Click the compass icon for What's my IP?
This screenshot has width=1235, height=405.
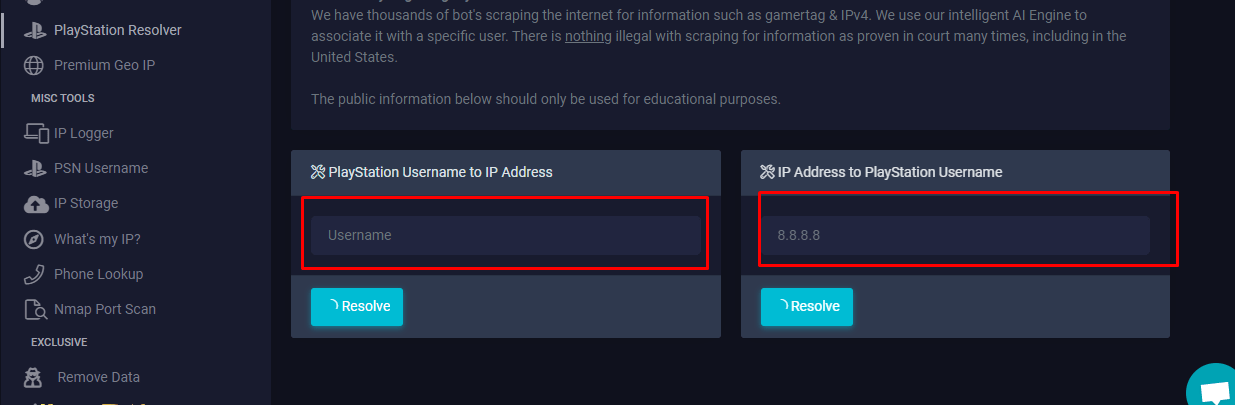[35, 239]
